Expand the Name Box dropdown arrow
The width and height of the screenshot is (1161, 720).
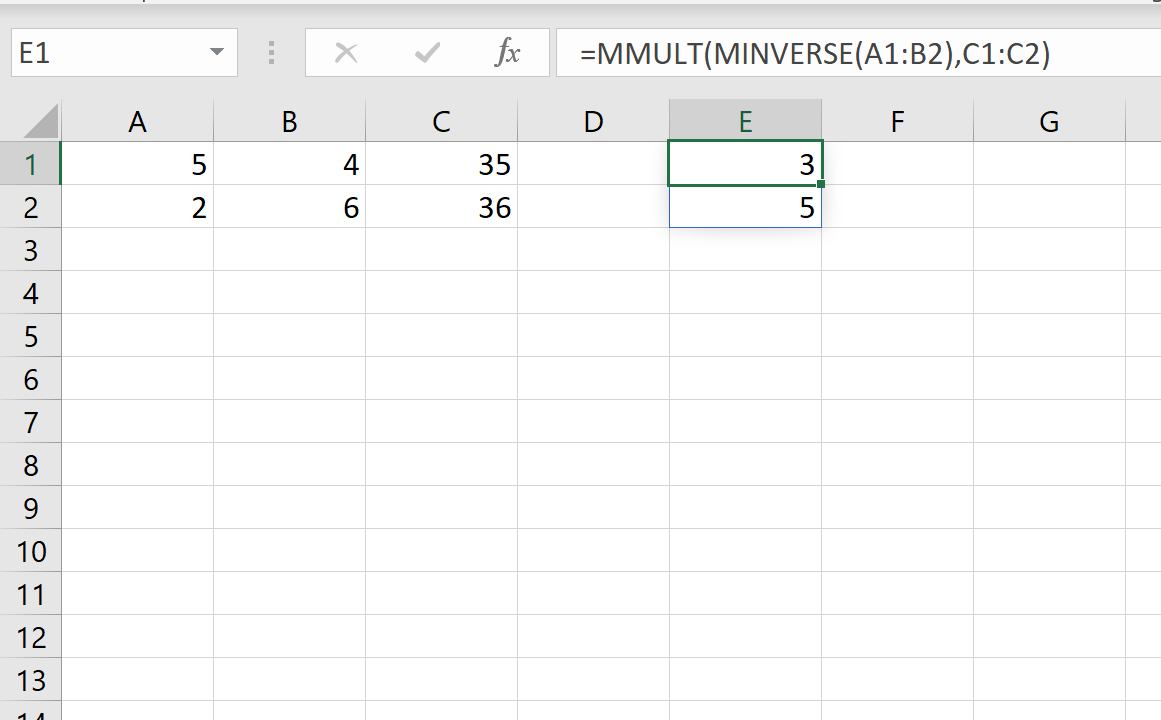pos(217,53)
